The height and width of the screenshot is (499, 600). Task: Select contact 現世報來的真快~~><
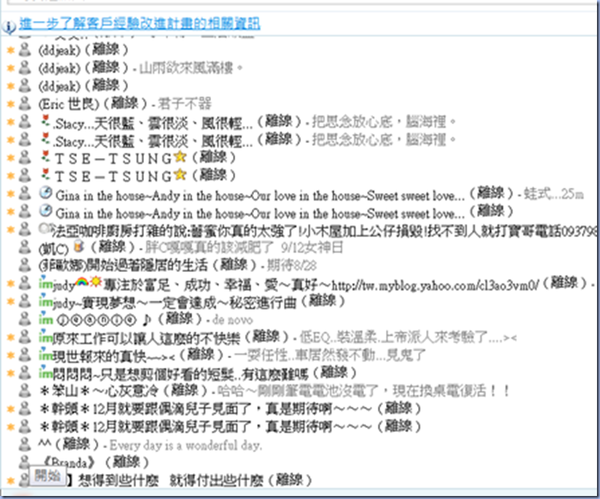point(131,356)
